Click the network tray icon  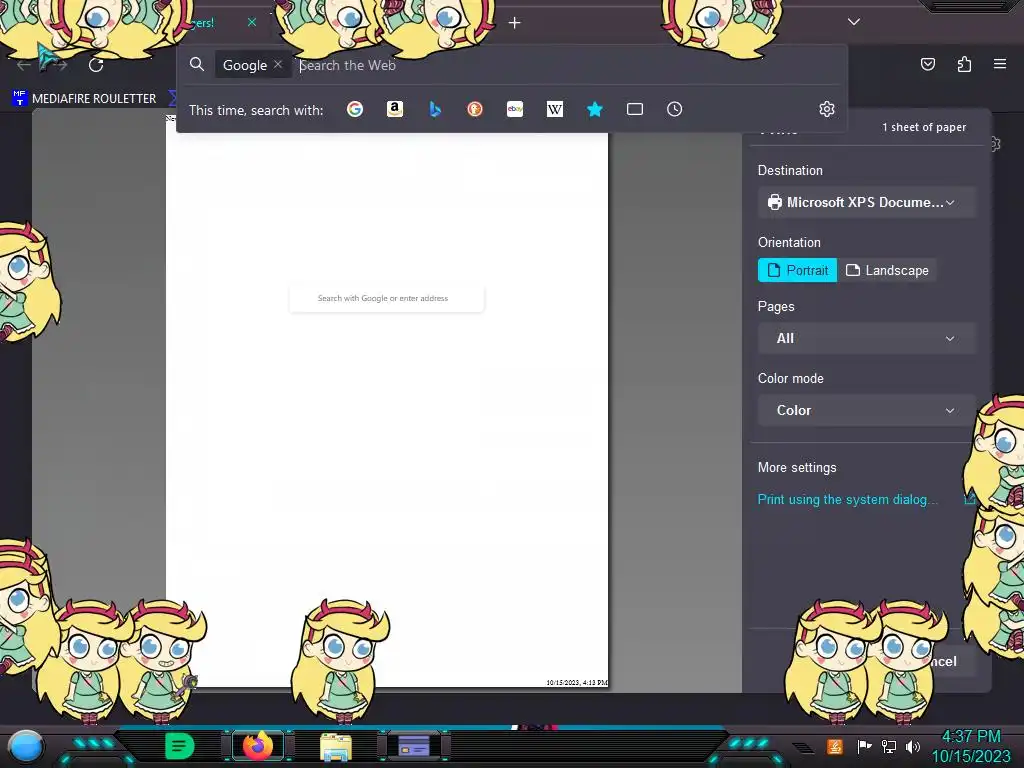889,746
